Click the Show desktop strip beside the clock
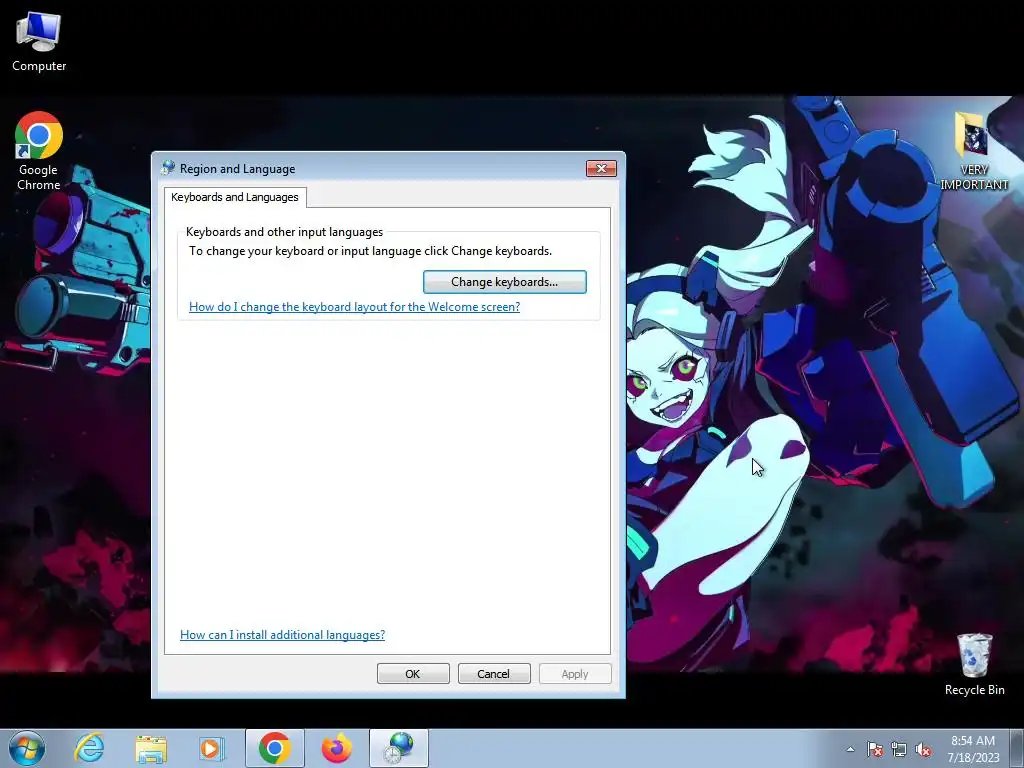 1017,748
